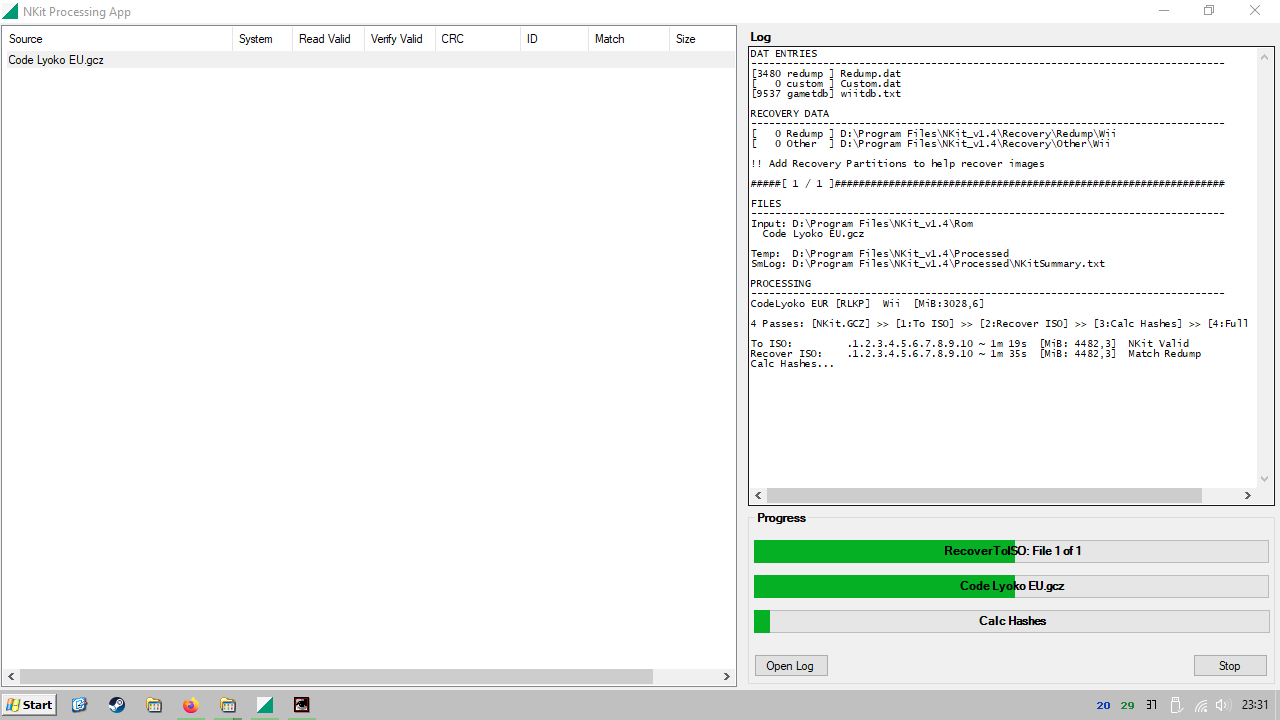Click the Calc Hashes progress bar

tap(1011, 621)
